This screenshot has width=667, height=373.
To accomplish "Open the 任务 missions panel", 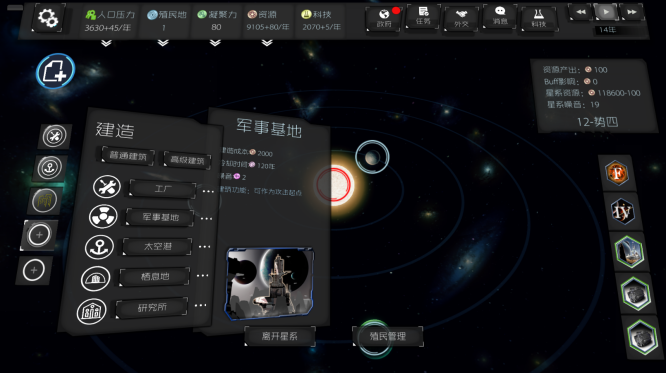I will [423, 17].
